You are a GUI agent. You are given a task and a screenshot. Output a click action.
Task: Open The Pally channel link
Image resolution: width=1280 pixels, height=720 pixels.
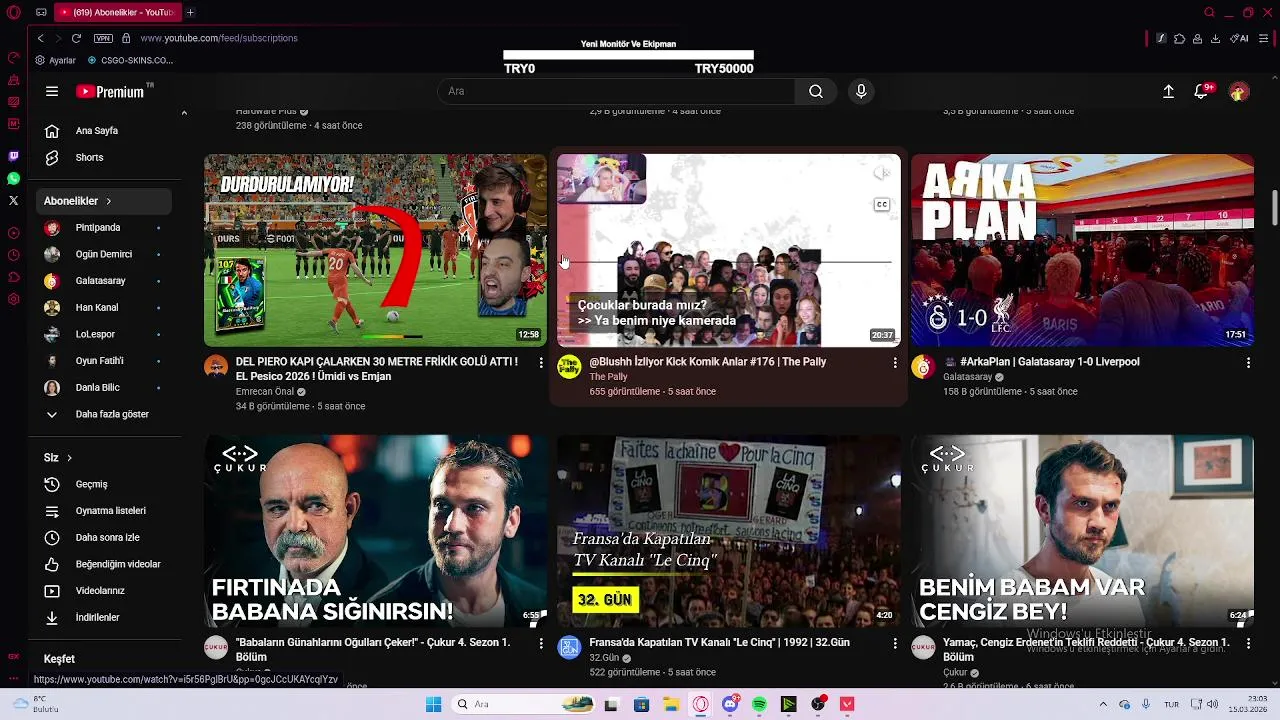click(x=608, y=377)
